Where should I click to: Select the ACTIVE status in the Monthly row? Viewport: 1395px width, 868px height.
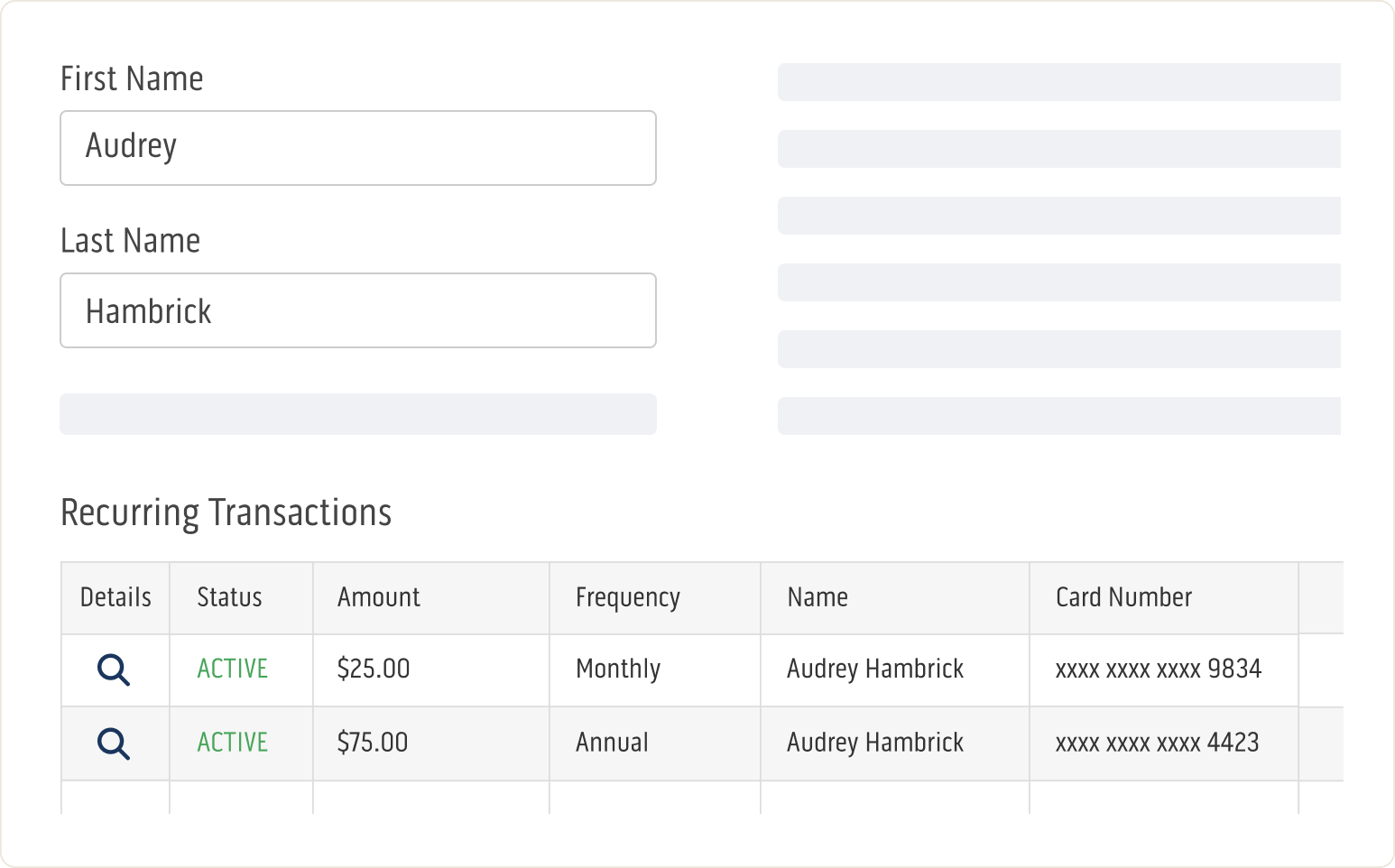(x=232, y=669)
